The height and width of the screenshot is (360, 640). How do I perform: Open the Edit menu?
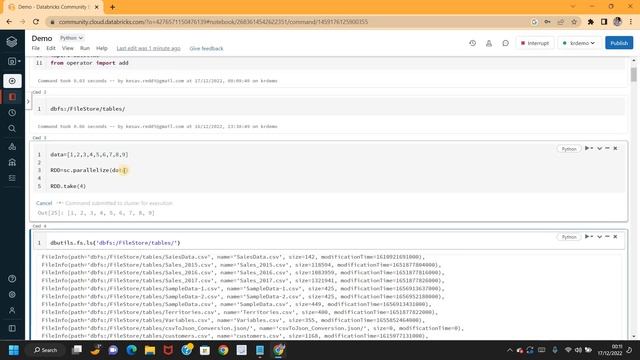pos(51,48)
